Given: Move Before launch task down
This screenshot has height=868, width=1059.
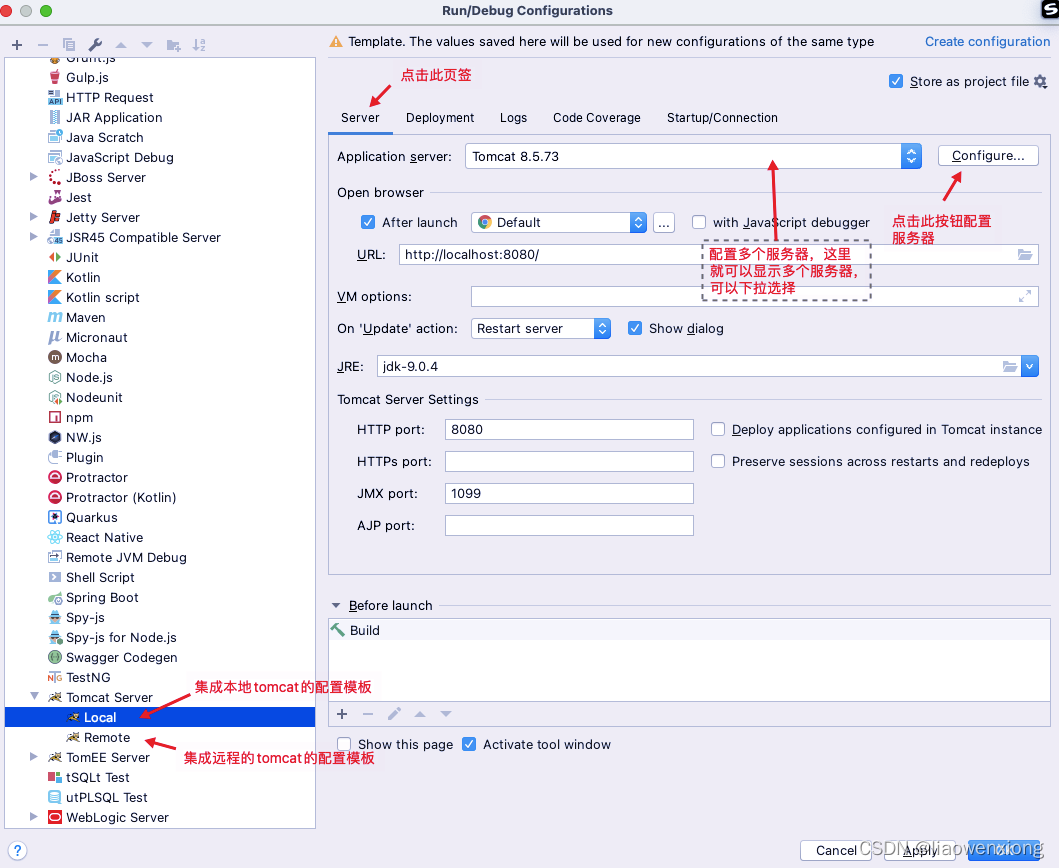Looking at the screenshot, I should [x=446, y=714].
